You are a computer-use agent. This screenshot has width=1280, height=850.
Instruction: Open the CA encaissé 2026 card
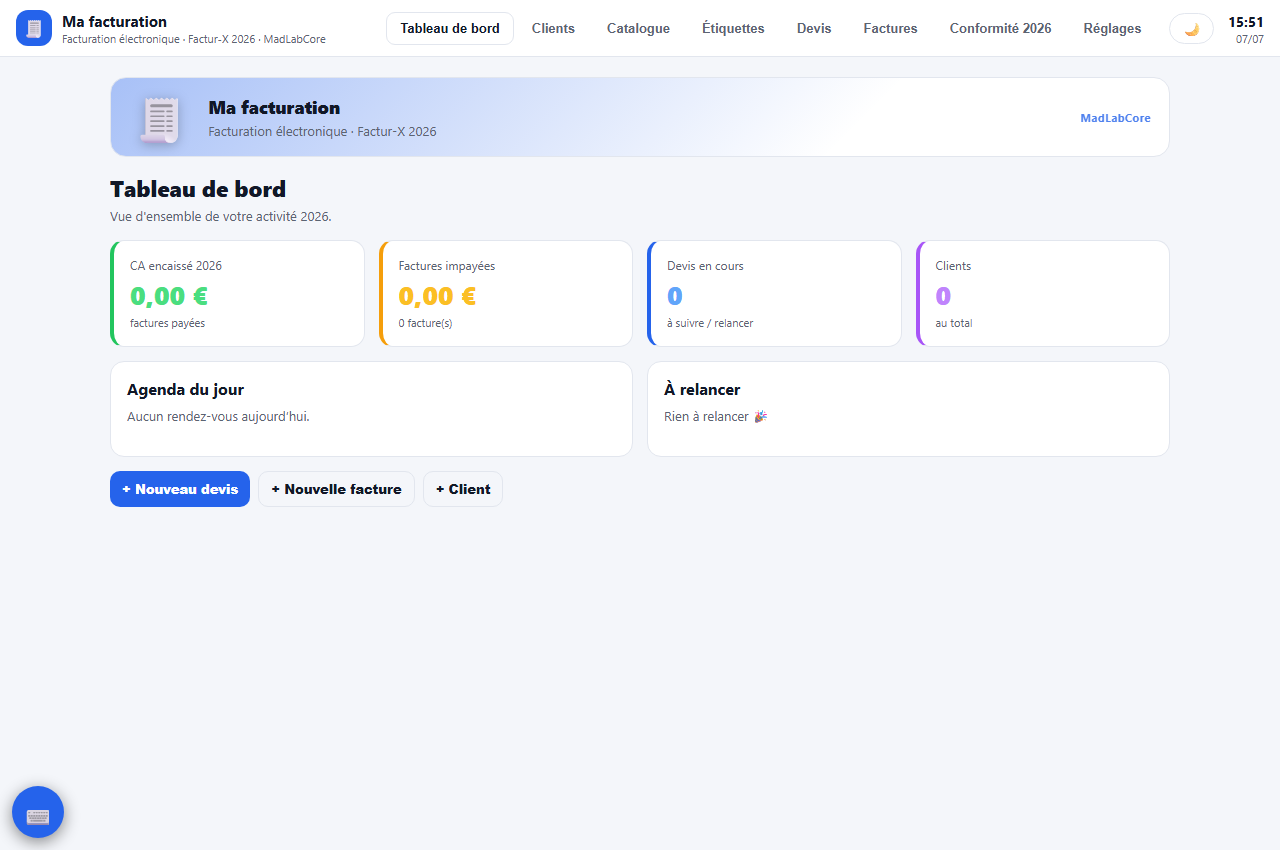tap(237, 293)
